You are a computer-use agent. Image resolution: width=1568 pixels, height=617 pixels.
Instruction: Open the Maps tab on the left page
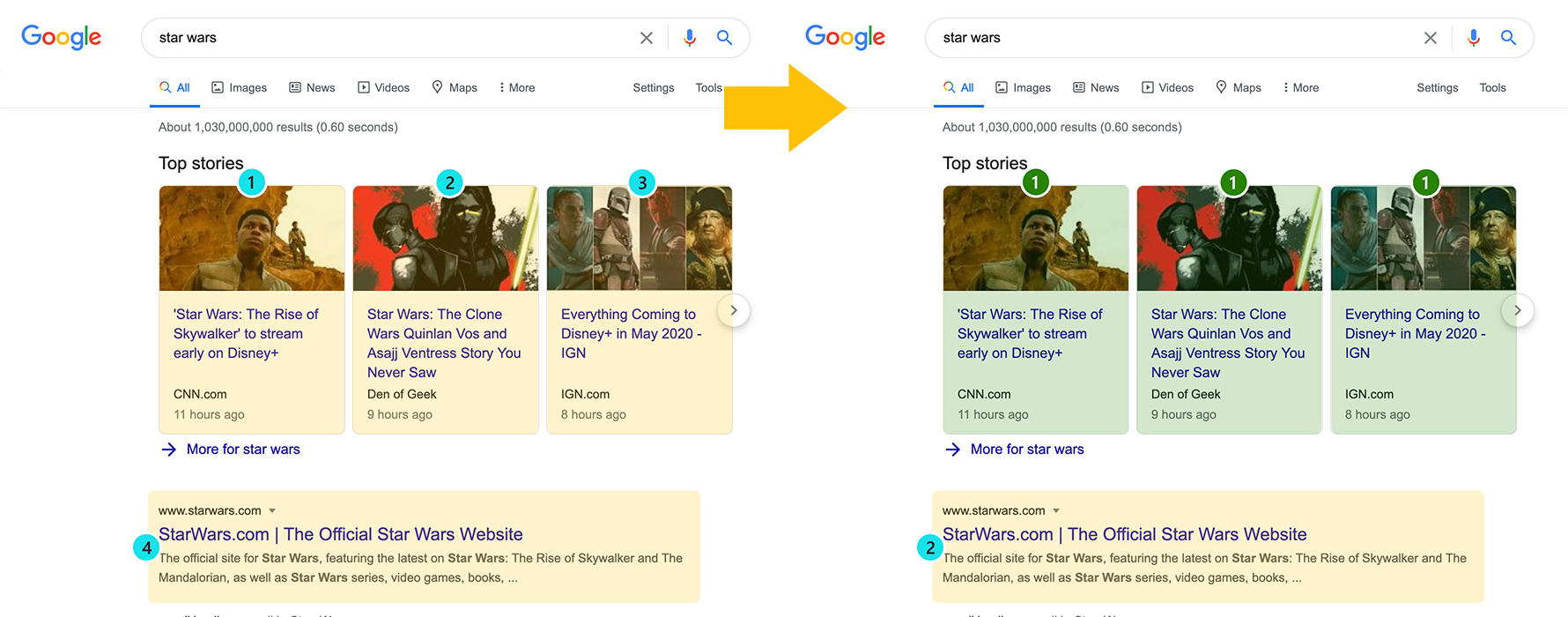pyautogui.click(x=455, y=87)
